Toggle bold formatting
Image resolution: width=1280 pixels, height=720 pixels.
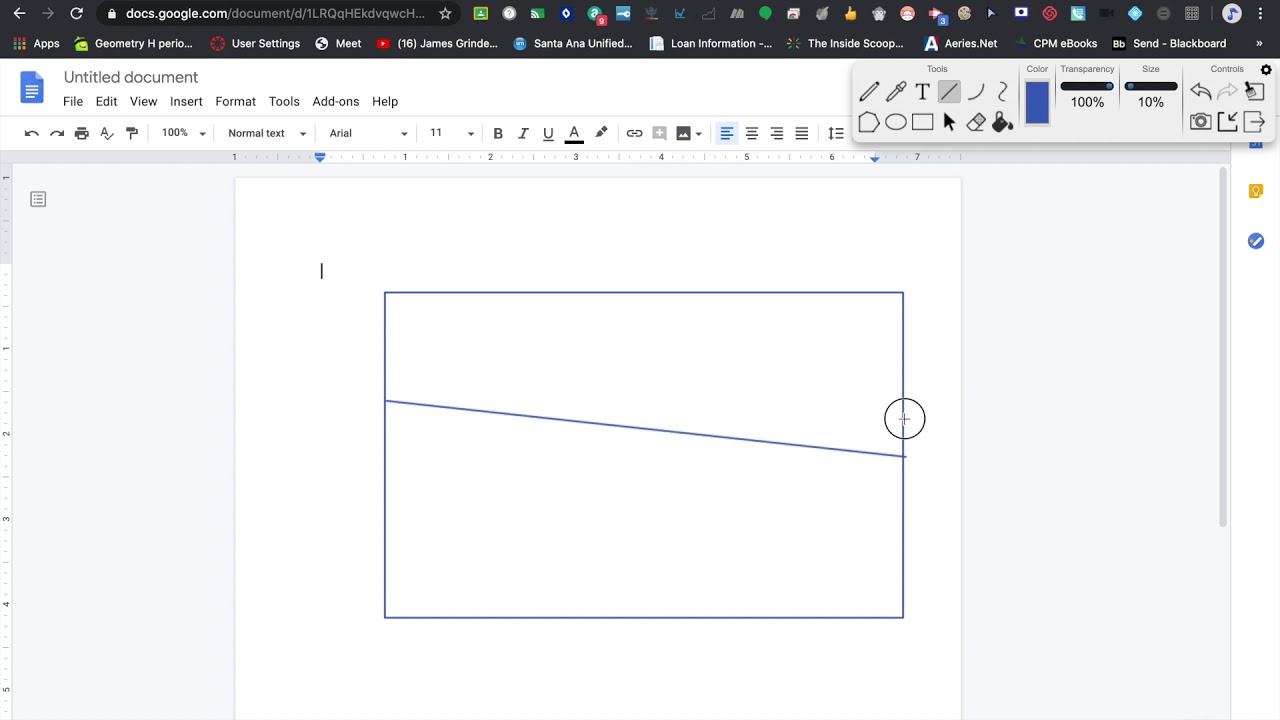point(498,133)
